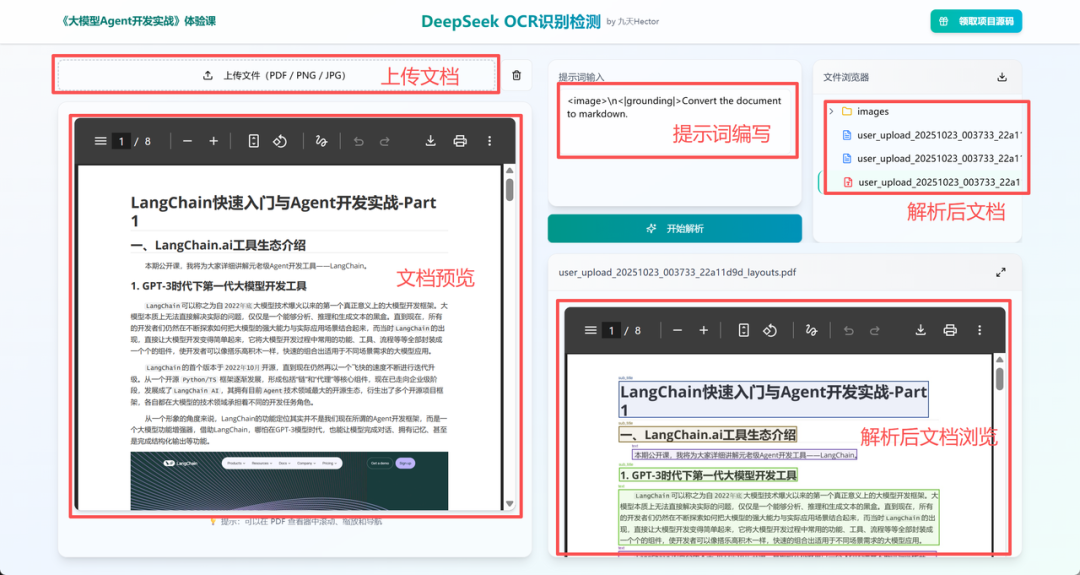Open more actions in left preview viewer
The image size is (1080, 575).
490,141
